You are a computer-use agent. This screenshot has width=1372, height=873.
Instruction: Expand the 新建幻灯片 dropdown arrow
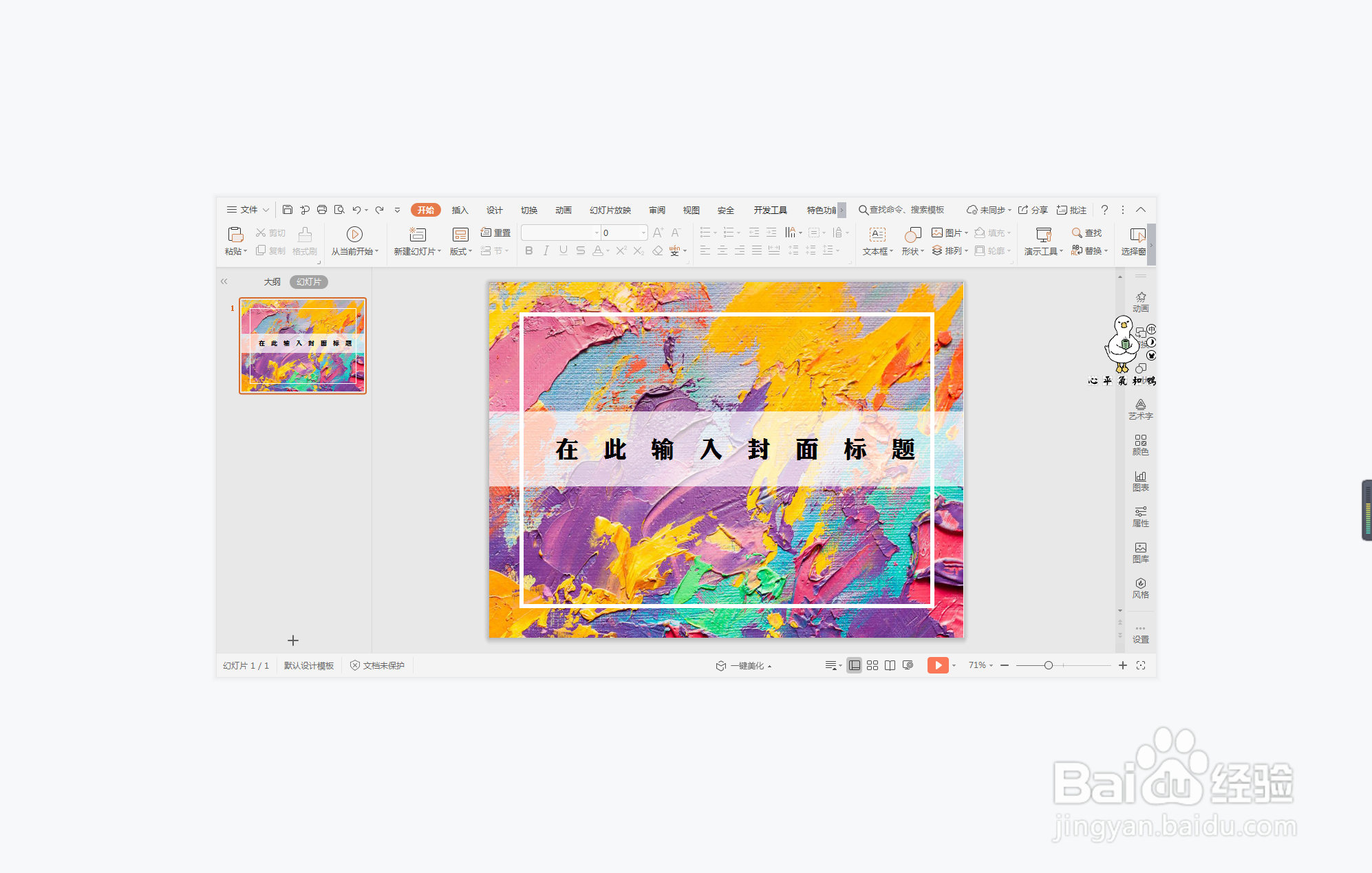point(440,252)
